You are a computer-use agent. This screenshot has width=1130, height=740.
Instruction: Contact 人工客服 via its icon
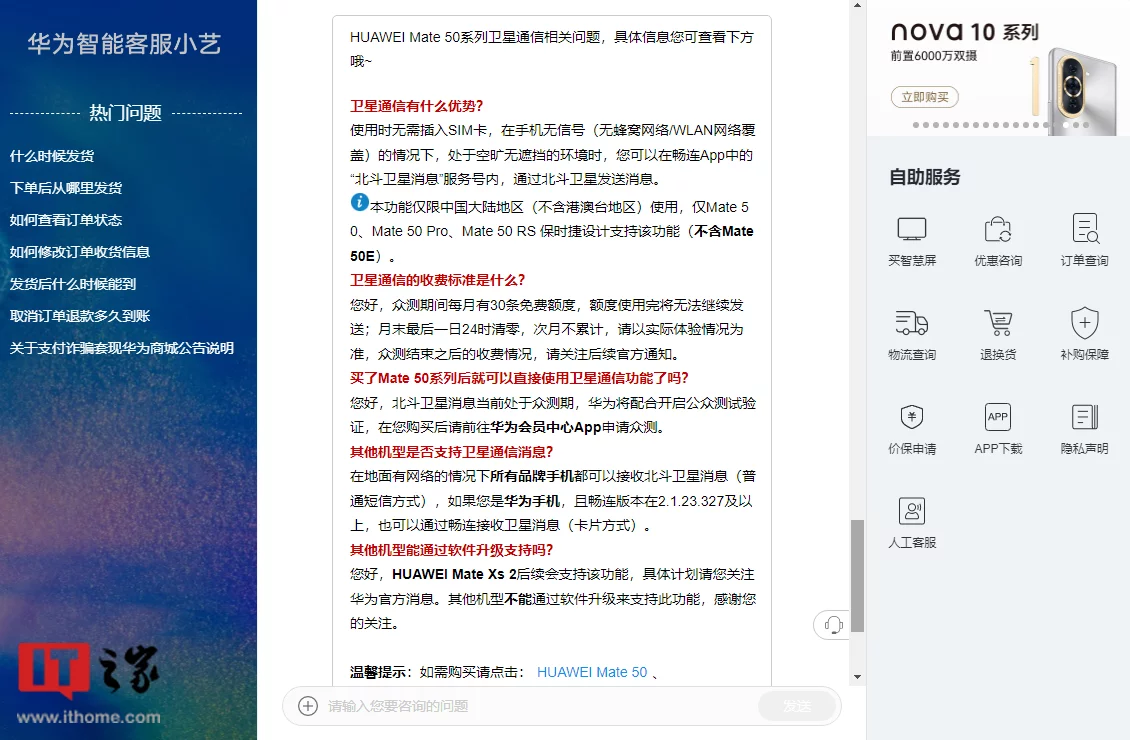pyautogui.click(x=912, y=511)
